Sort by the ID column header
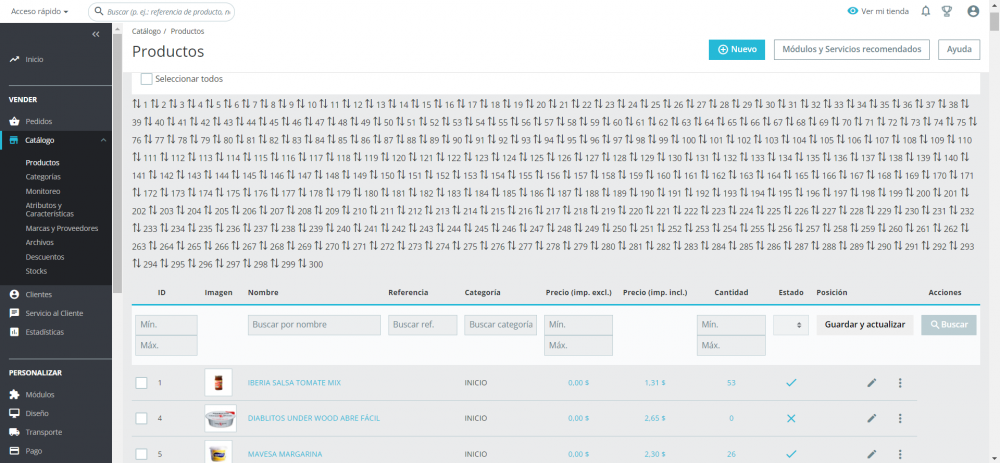The height and width of the screenshot is (463, 1000). (x=162, y=292)
